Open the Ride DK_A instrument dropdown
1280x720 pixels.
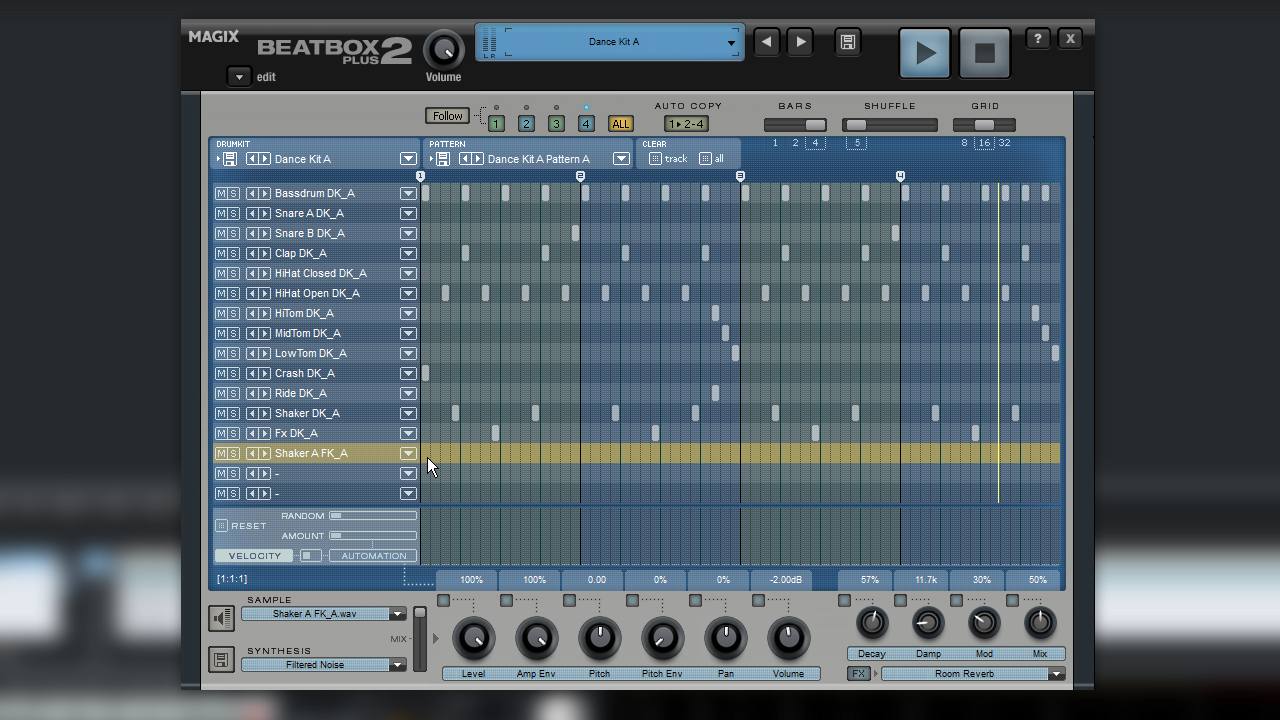pyautogui.click(x=408, y=393)
